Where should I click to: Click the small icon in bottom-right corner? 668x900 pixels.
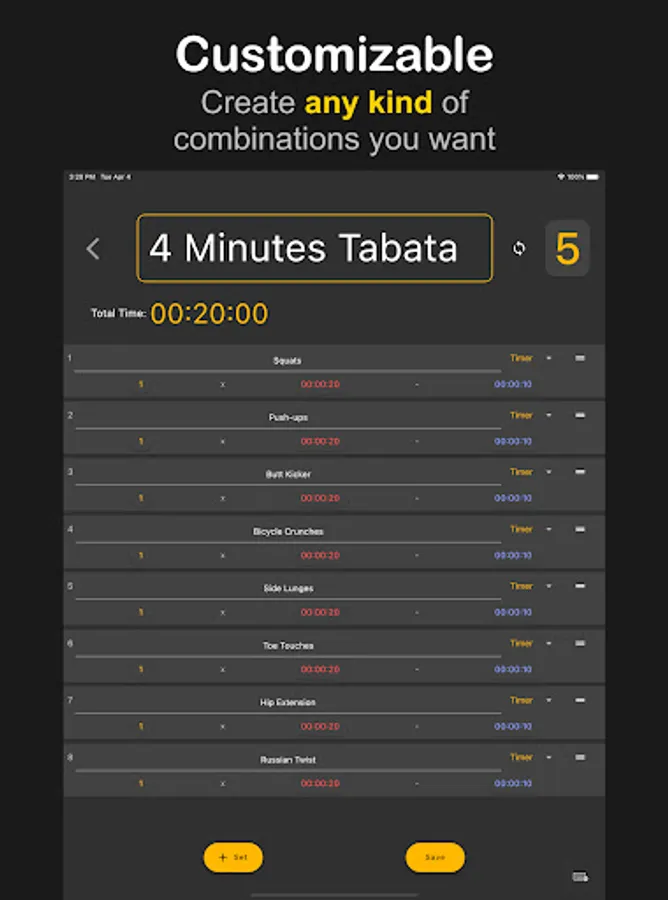pos(580,877)
